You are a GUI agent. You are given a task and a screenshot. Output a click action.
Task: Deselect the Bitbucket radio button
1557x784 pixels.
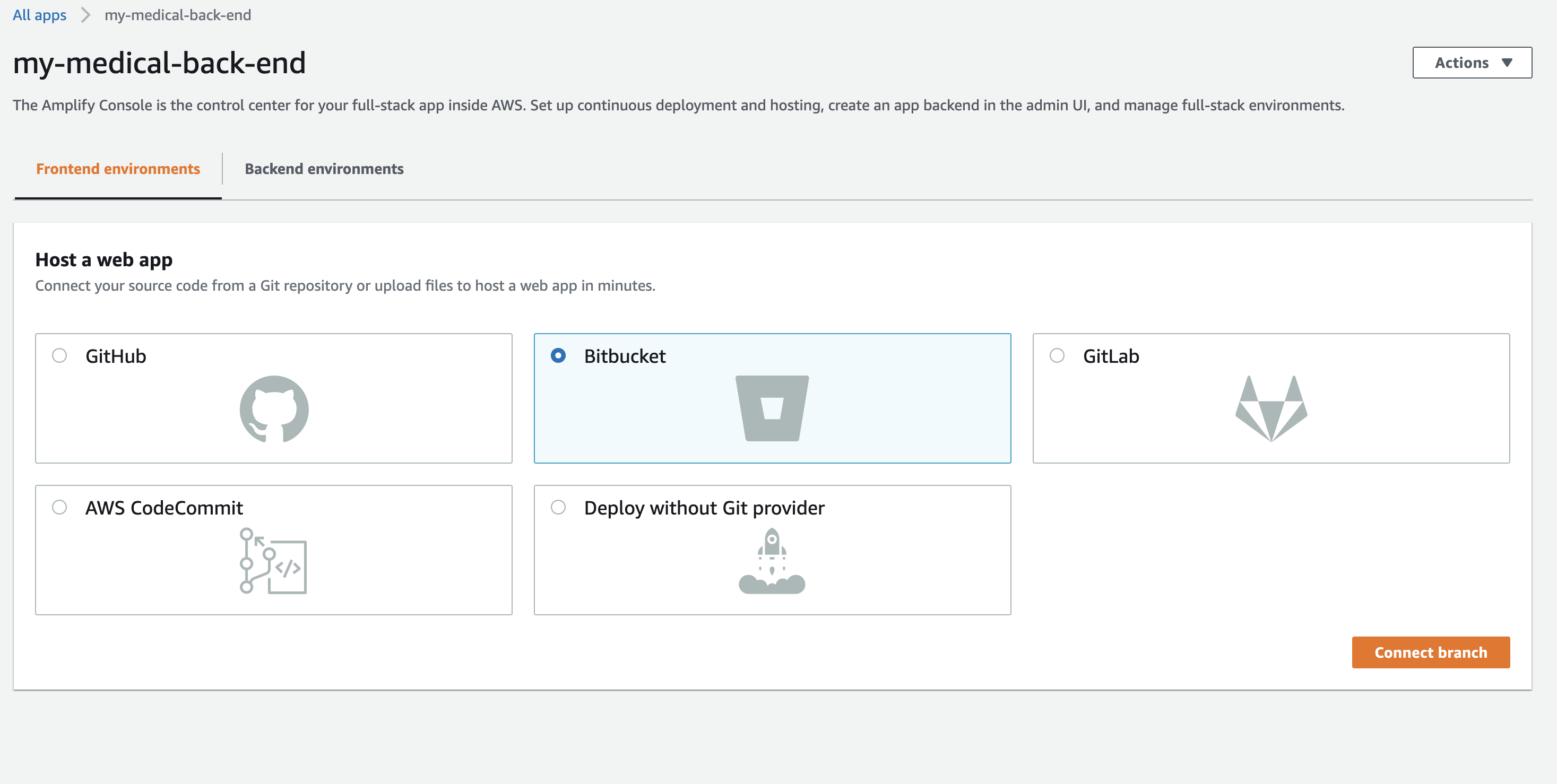pyautogui.click(x=557, y=356)
